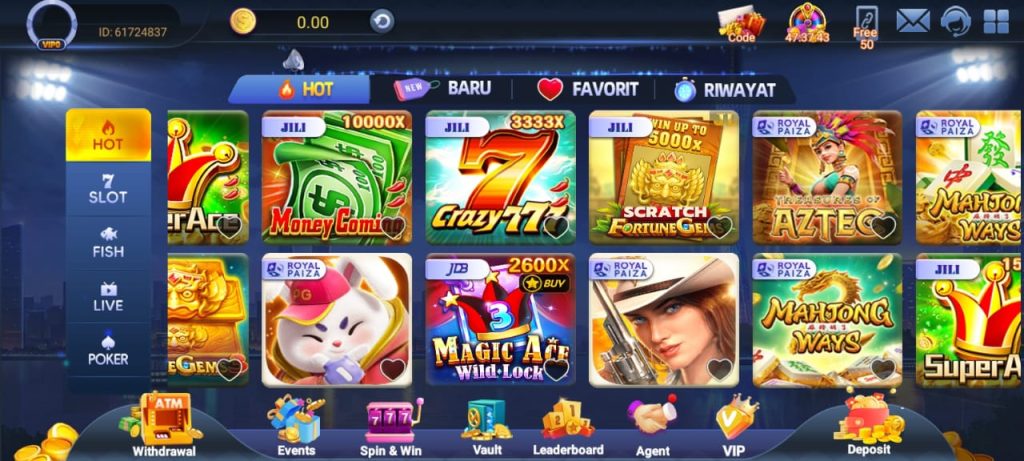Open the Deposit button
The image size is (1024, 461).
coord(869,426)
